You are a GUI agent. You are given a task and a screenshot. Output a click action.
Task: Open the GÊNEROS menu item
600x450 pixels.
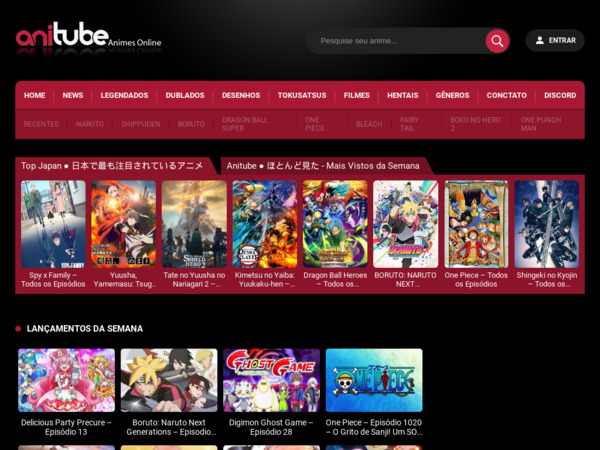coord(452,95)
